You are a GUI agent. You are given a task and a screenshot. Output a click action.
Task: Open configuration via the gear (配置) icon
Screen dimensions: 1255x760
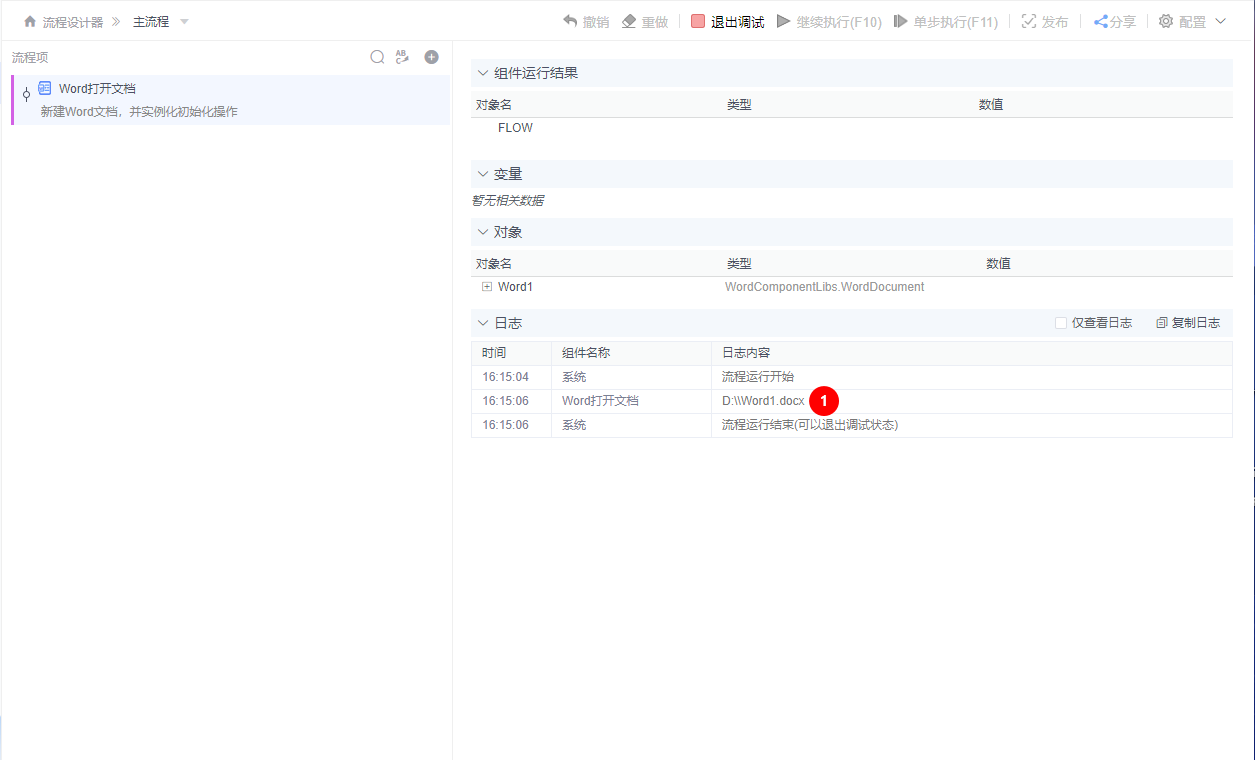(1166, 20)
